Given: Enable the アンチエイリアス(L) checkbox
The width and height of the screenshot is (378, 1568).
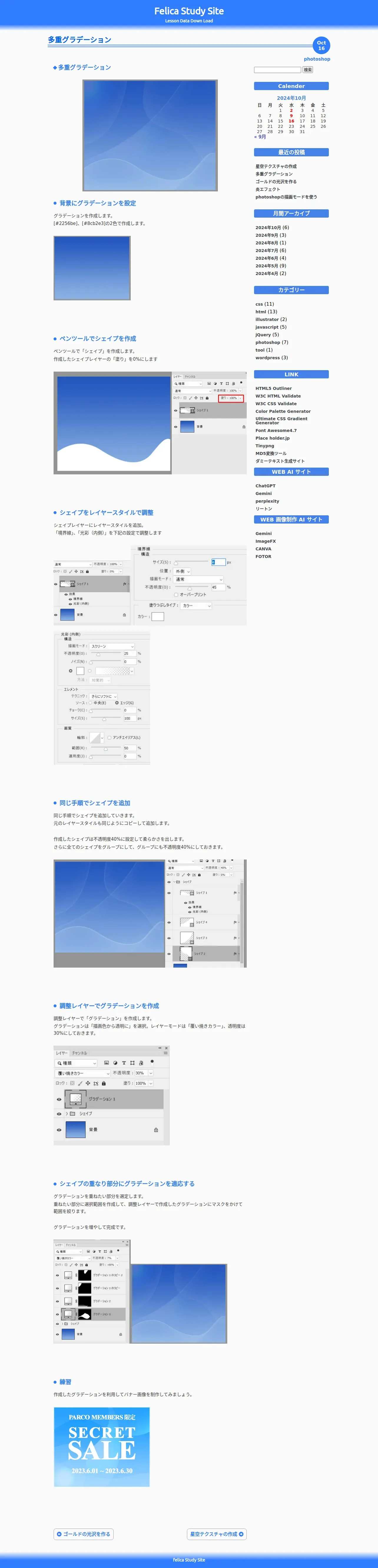Looking at the screenshot, I should (x=110, y=737).
